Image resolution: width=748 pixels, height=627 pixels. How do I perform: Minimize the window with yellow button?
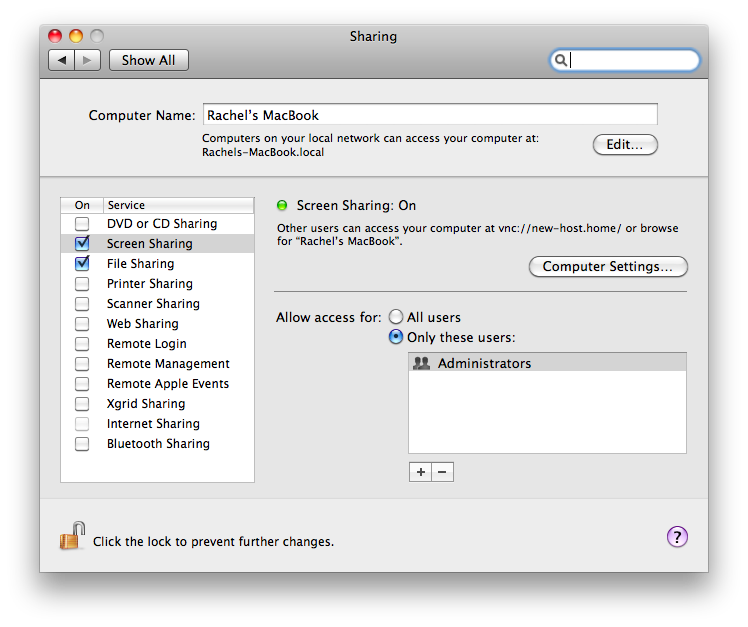(x=76, y=36)
